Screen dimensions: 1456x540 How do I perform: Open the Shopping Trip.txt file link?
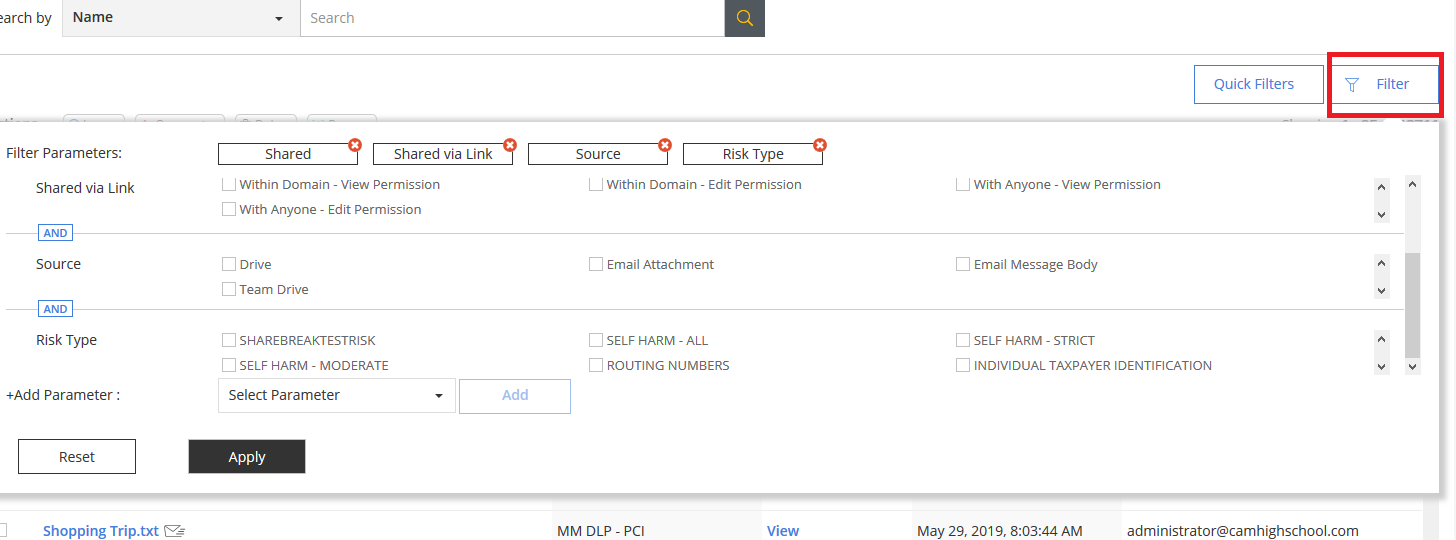(100, 531)
